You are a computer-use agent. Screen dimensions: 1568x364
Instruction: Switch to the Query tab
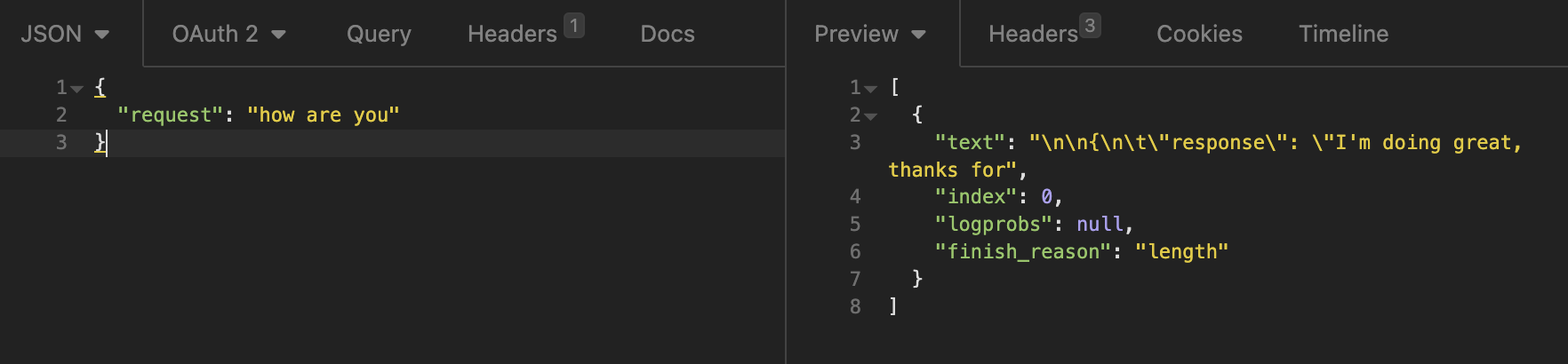click(x=379, y=34)
